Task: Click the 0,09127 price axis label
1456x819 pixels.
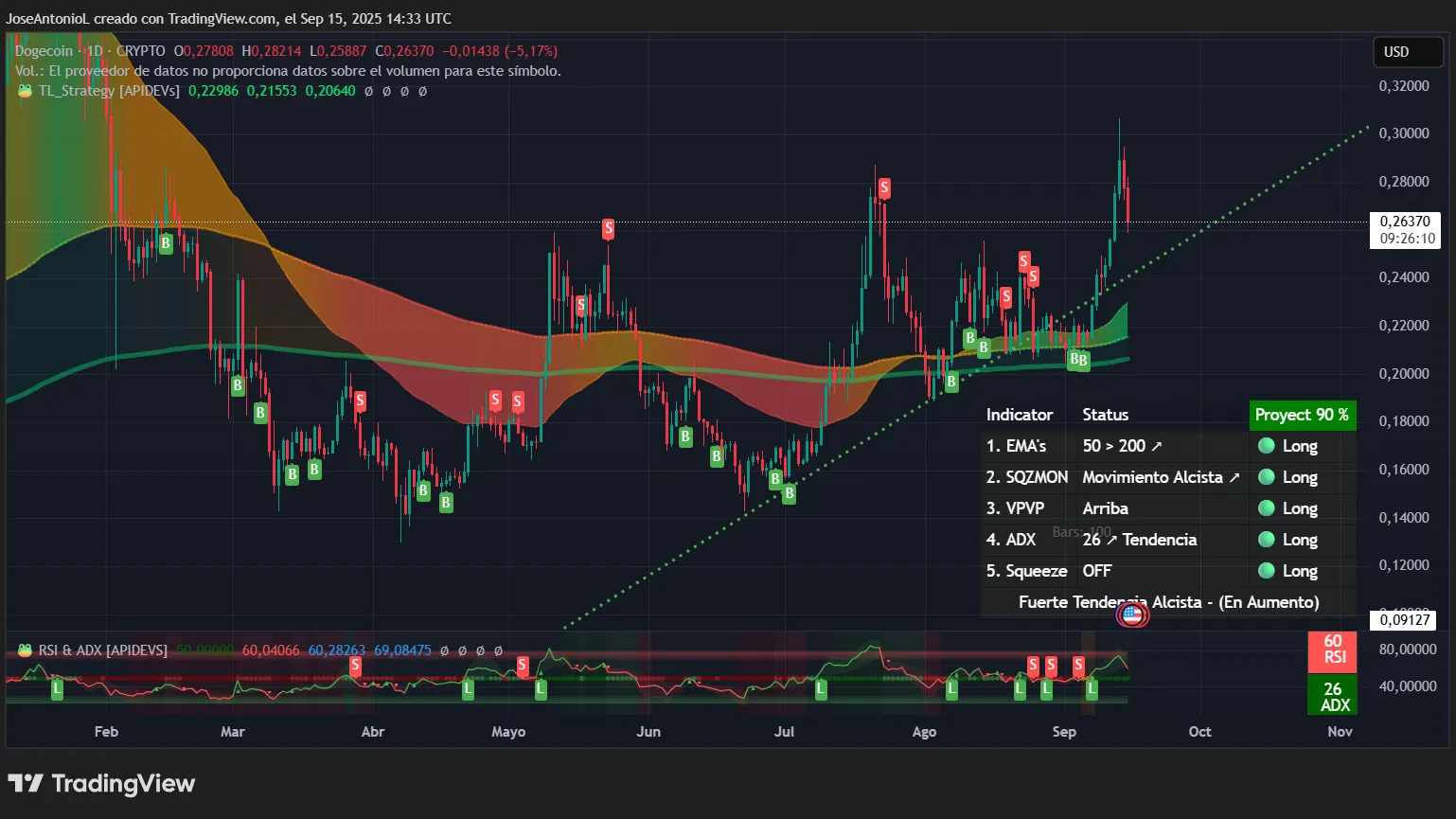Action: pyautogui.click(x=1405, y=620)
